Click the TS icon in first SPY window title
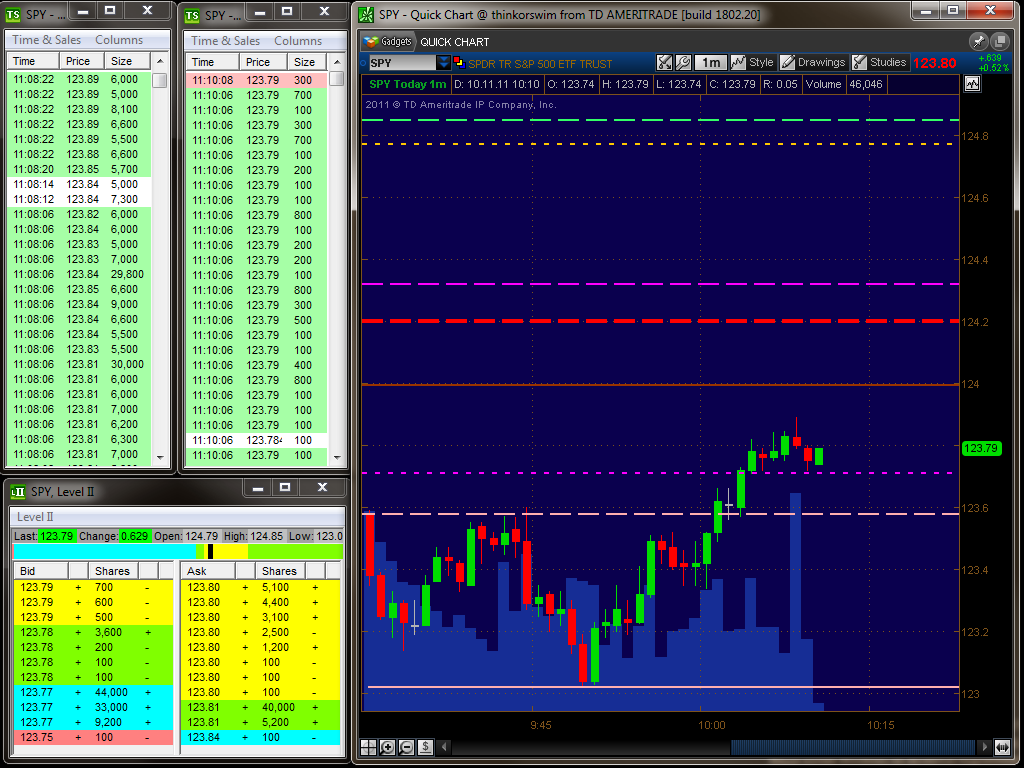 click(x=12, y=14)
